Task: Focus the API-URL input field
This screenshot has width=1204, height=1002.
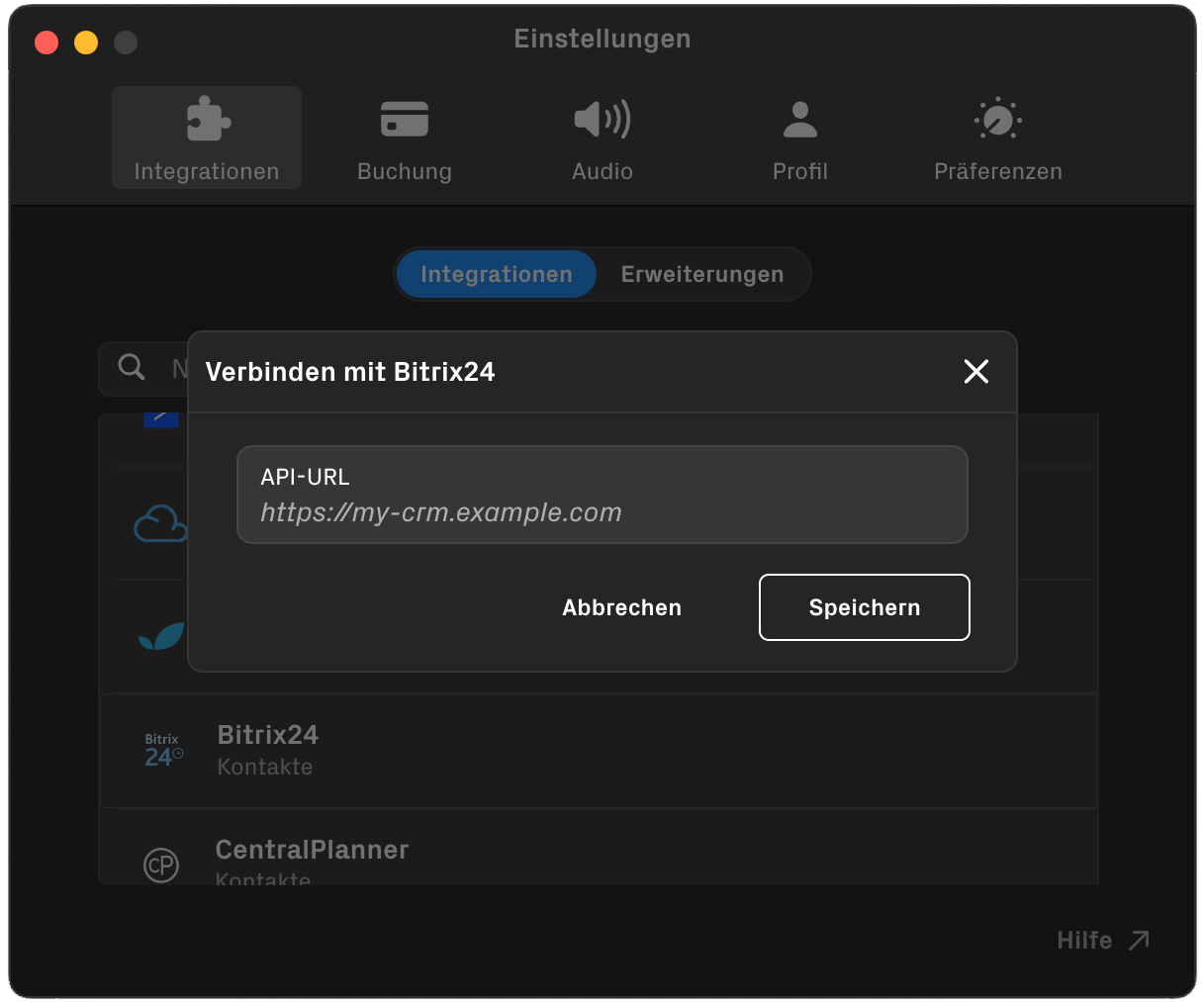Action: (602, 495)
